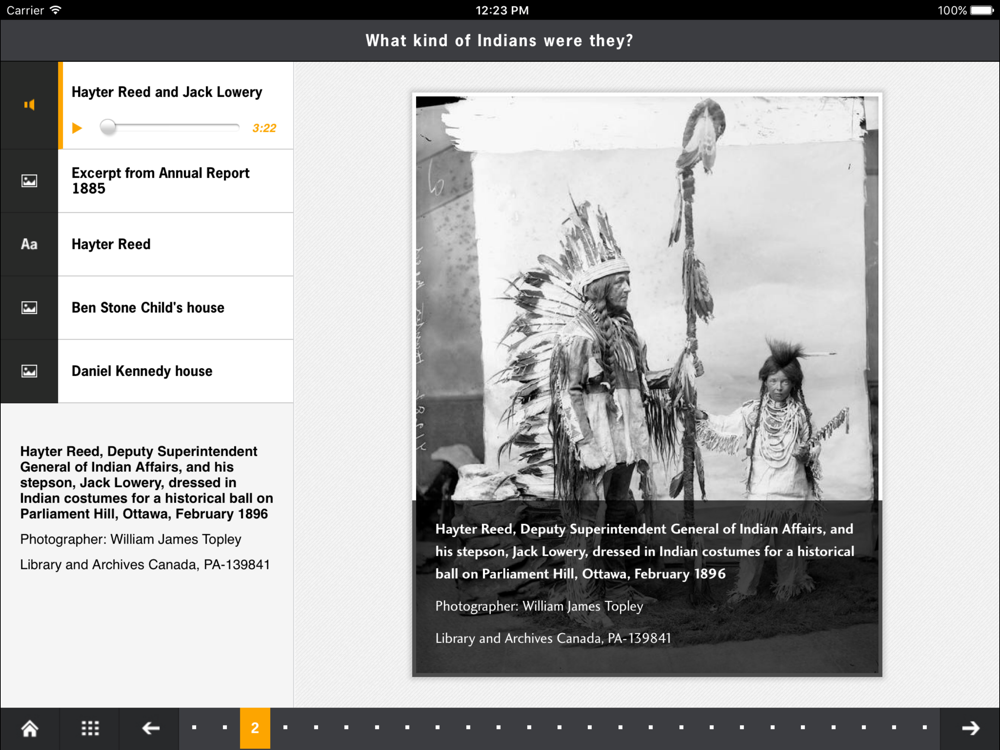Screen dimensions: 1000x750
Task: Open Ben Stone Child's house item
Action: tap(175, 307)
